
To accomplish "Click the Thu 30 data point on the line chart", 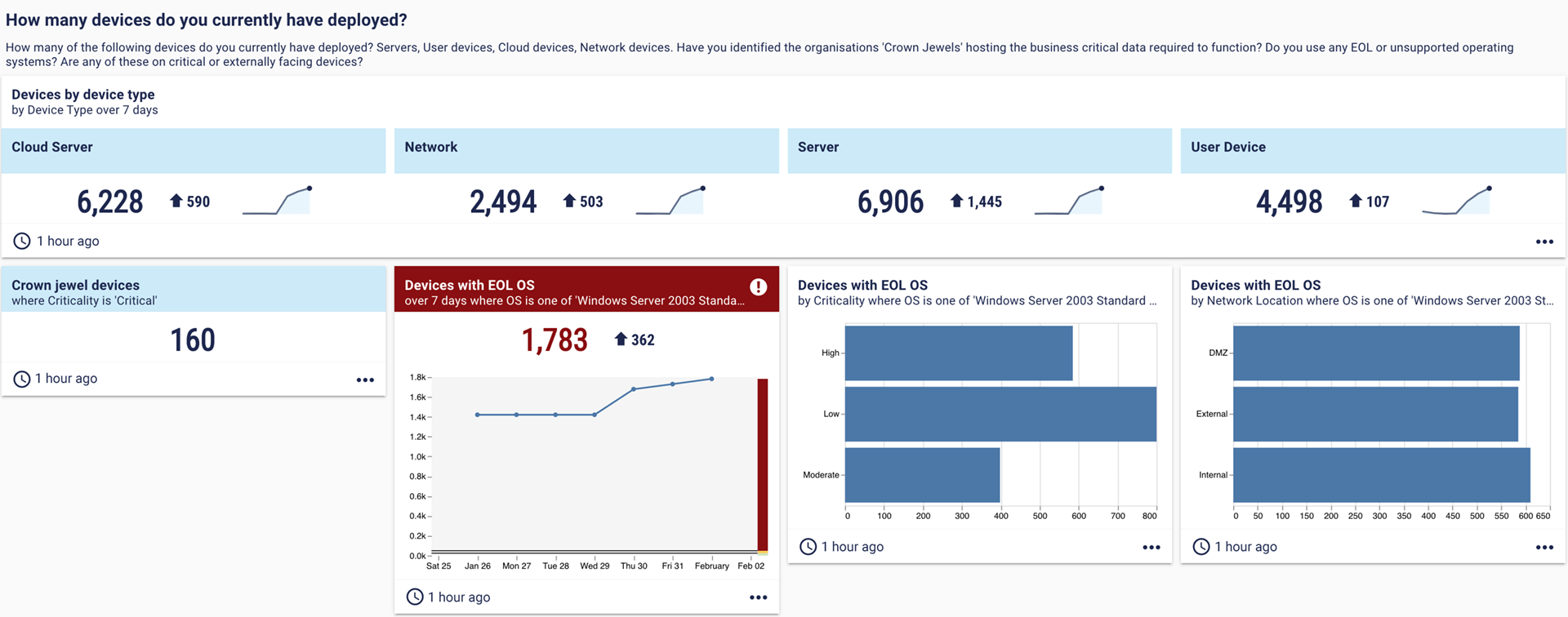I will (634, 389).
